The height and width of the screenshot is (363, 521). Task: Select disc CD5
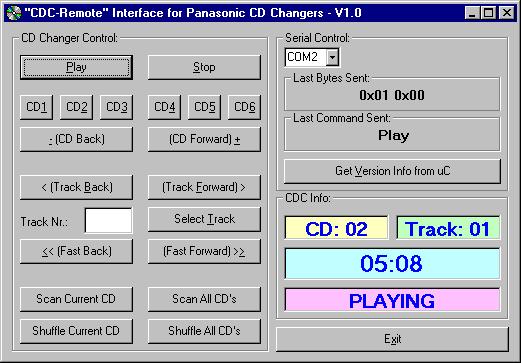point(204,107)
